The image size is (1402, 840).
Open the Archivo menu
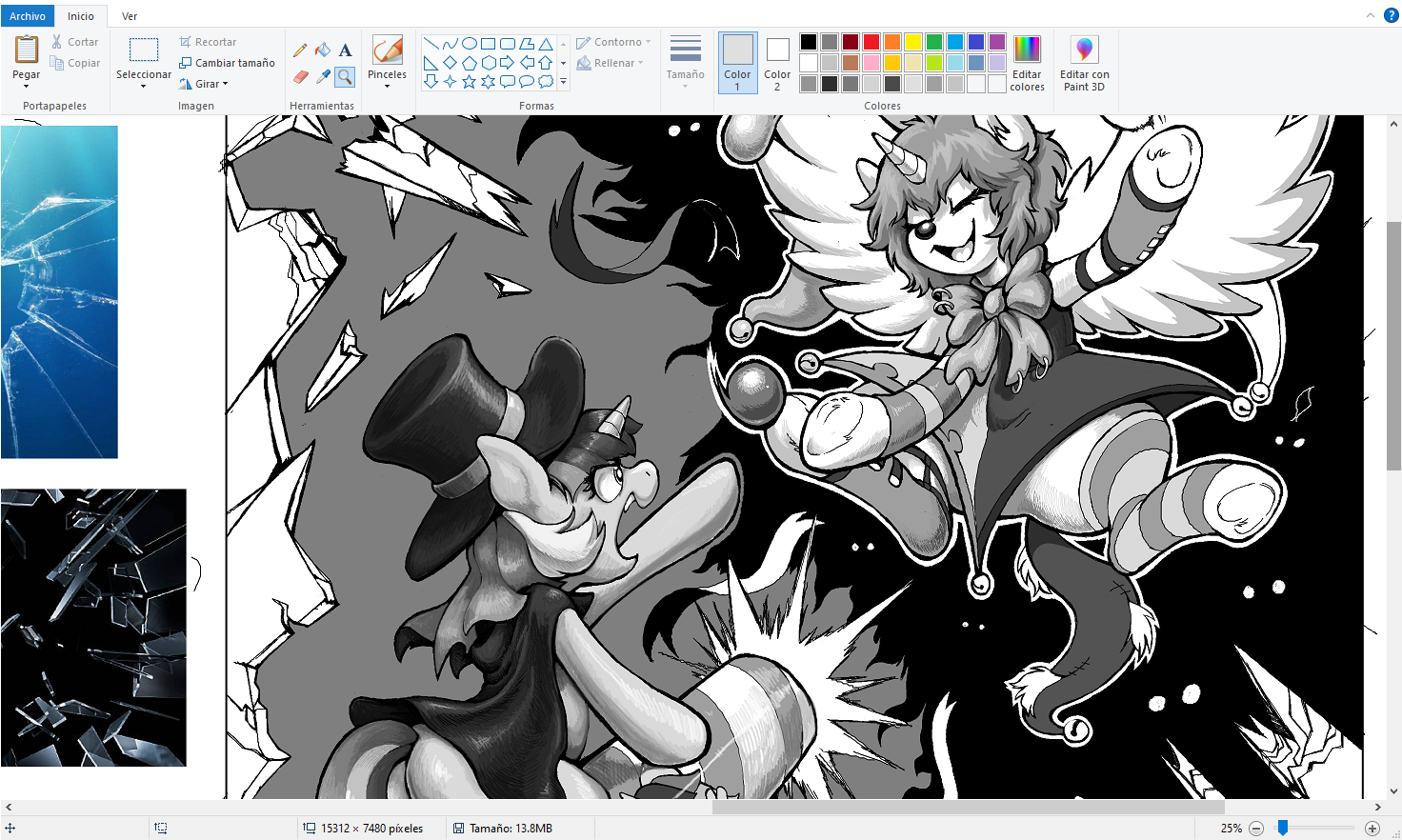coord(28,16)
